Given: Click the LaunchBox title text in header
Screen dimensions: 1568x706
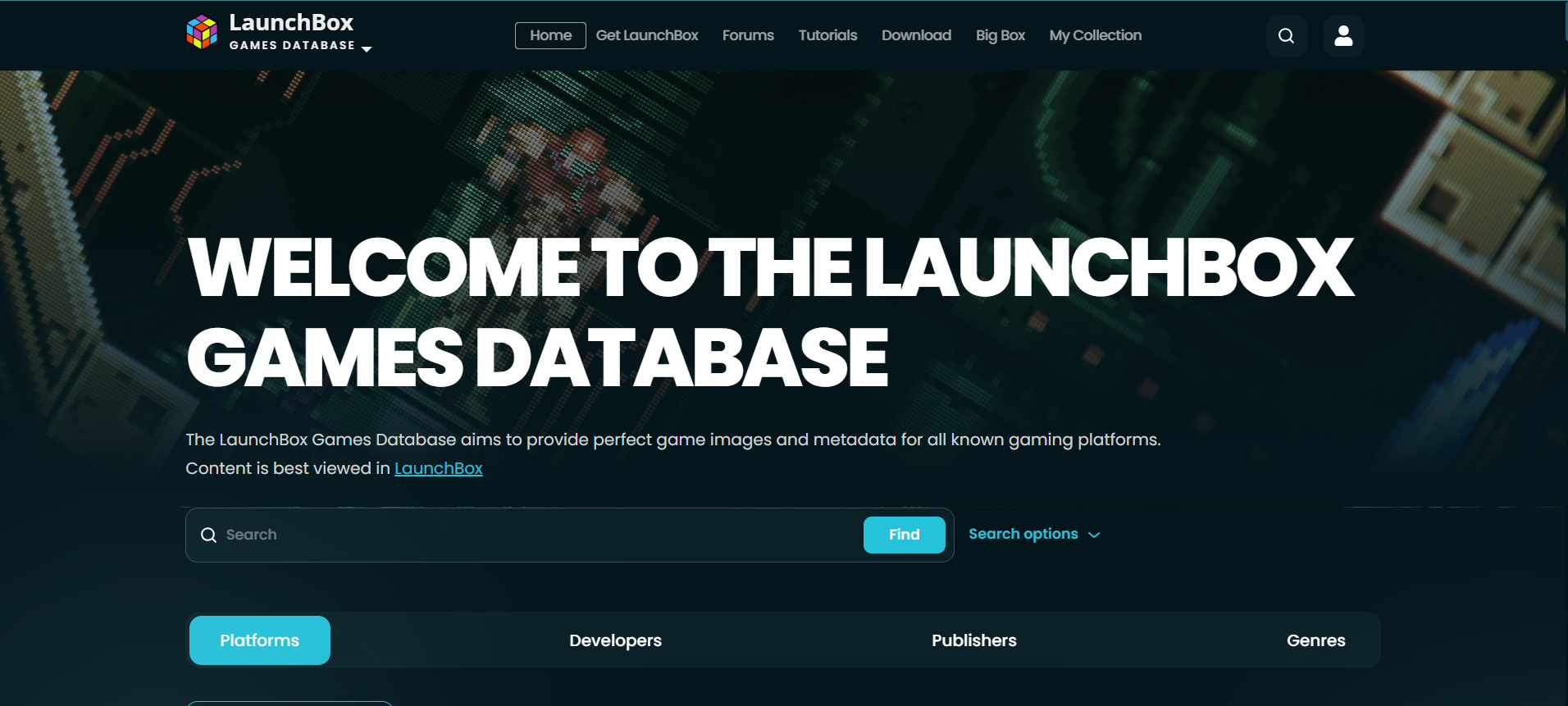Looking at the screenshot, I should (291, 22).
